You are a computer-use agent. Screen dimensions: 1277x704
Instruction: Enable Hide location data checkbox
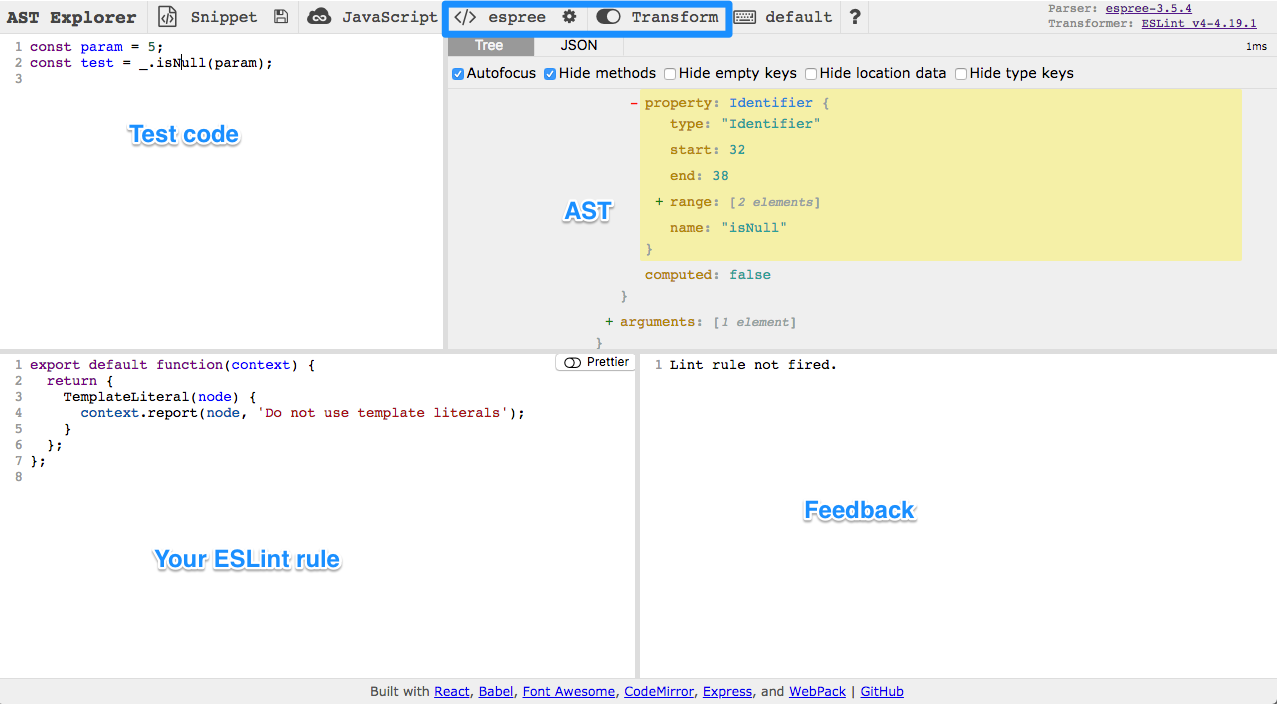point(811,73)
